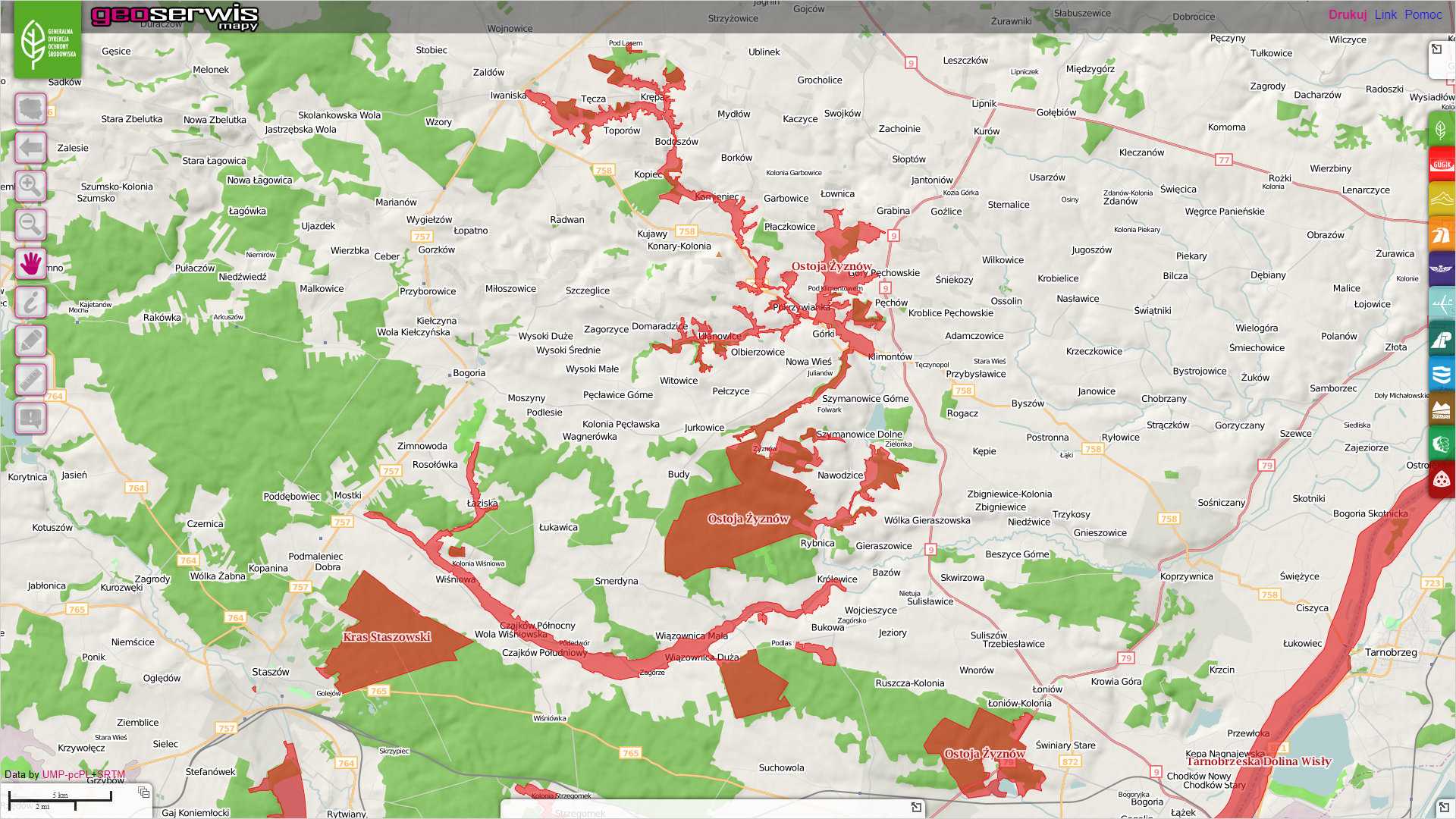Click the Obrazów village label
Viewport: 1456px width, 819px height.
click(x=1326, y=235)
